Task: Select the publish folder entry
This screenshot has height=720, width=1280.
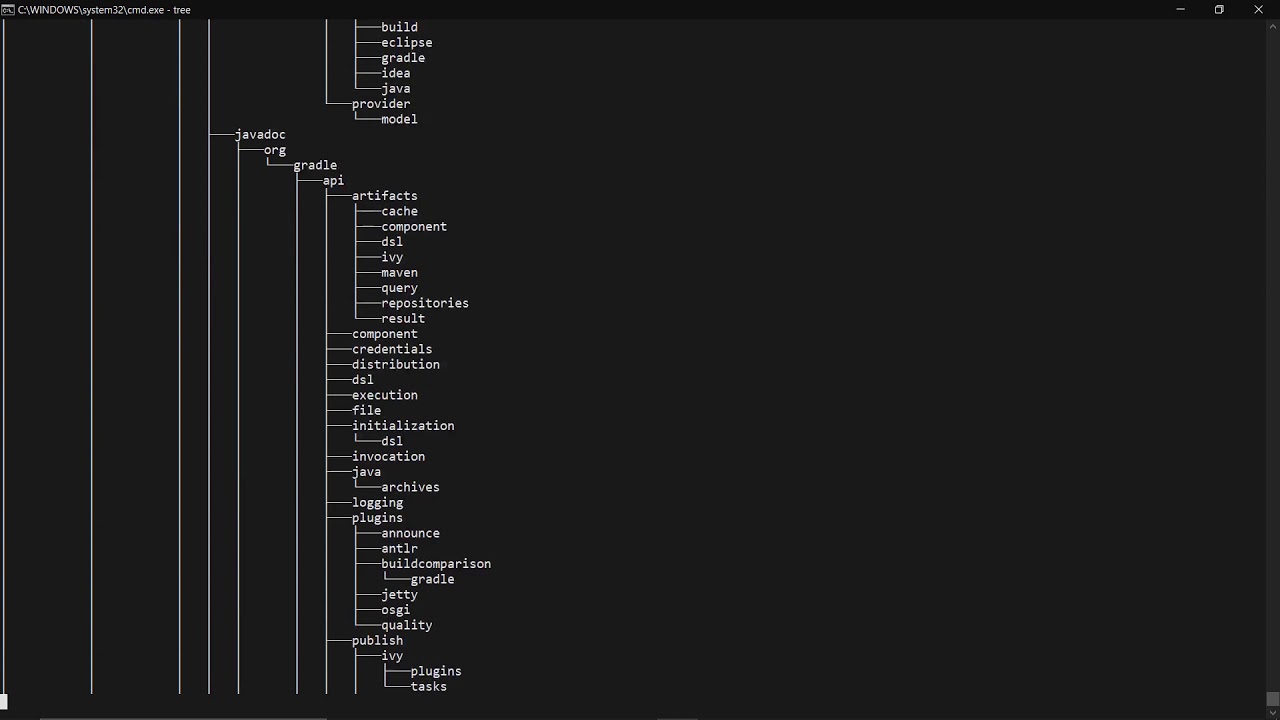Action: [x=377, y=641]
